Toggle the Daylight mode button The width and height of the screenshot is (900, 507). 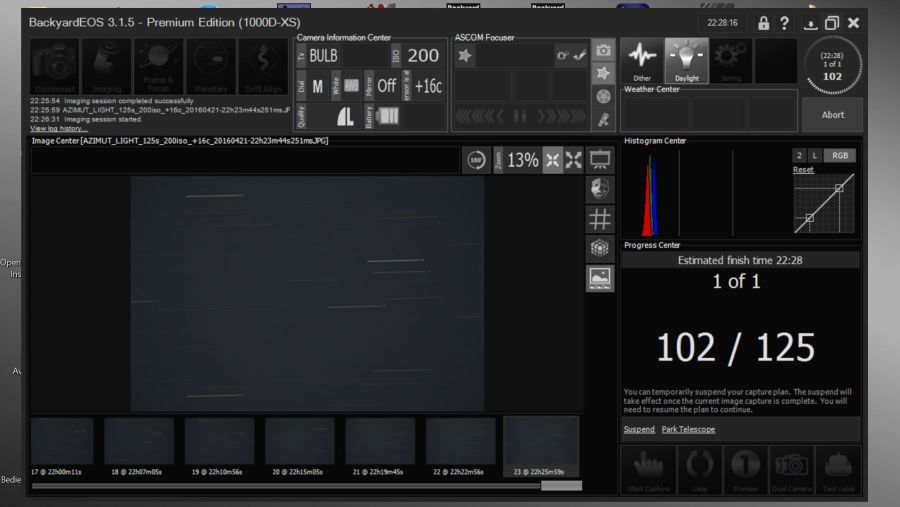pyautogui.click(x=686, y=60)
